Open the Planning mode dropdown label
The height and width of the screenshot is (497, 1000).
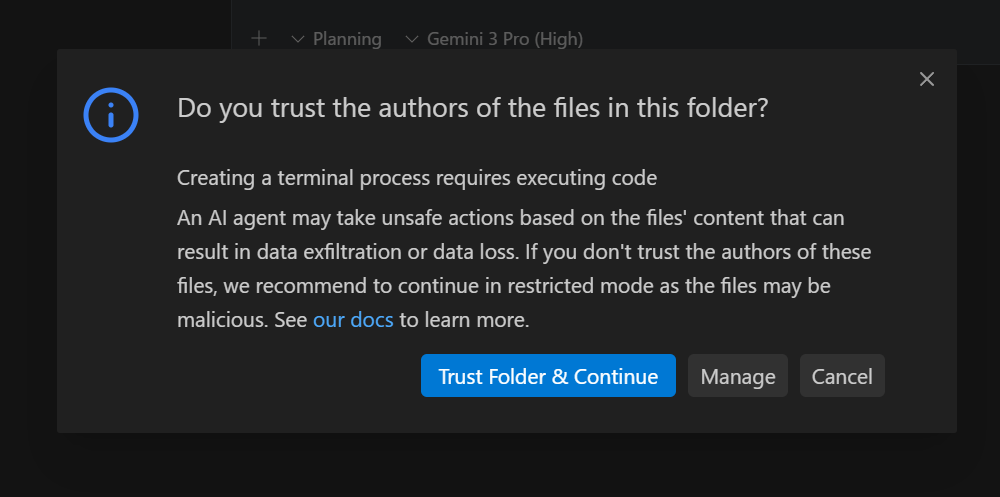tap(347, 39)
